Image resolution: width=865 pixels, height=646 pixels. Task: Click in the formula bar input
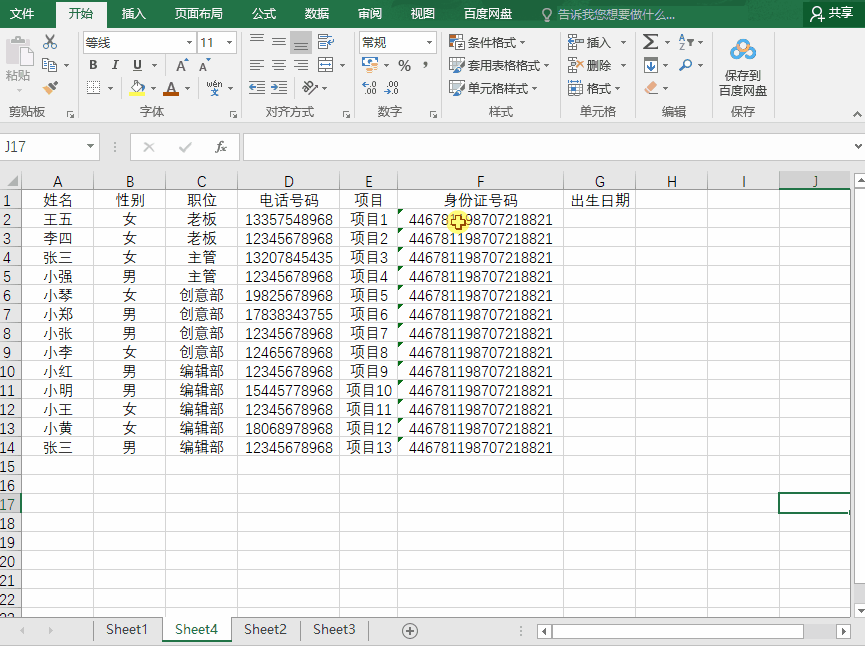tap(547, 147)
